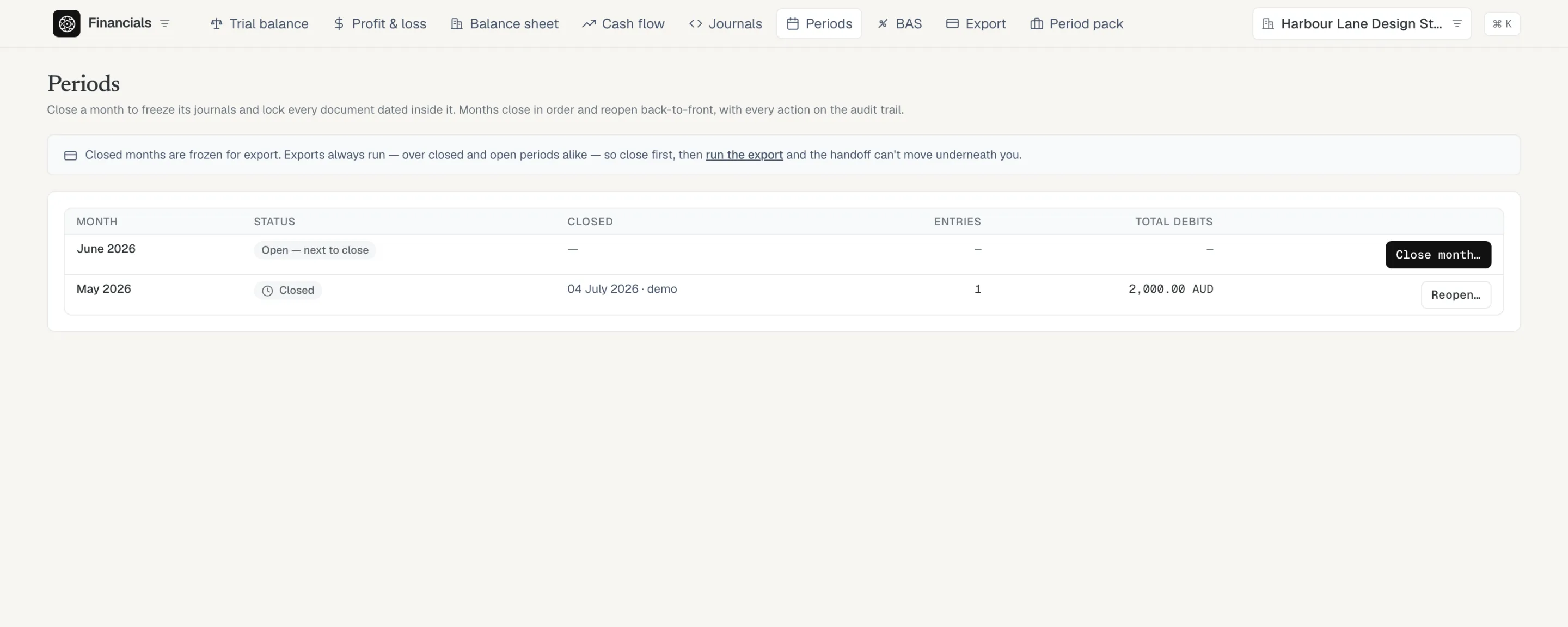Image resolution: width=1568 pixels, height=627 pixels.
Task: Click the briefcase icon beside Period pack
Action: pyautogui.click(x=1037, y=24)
